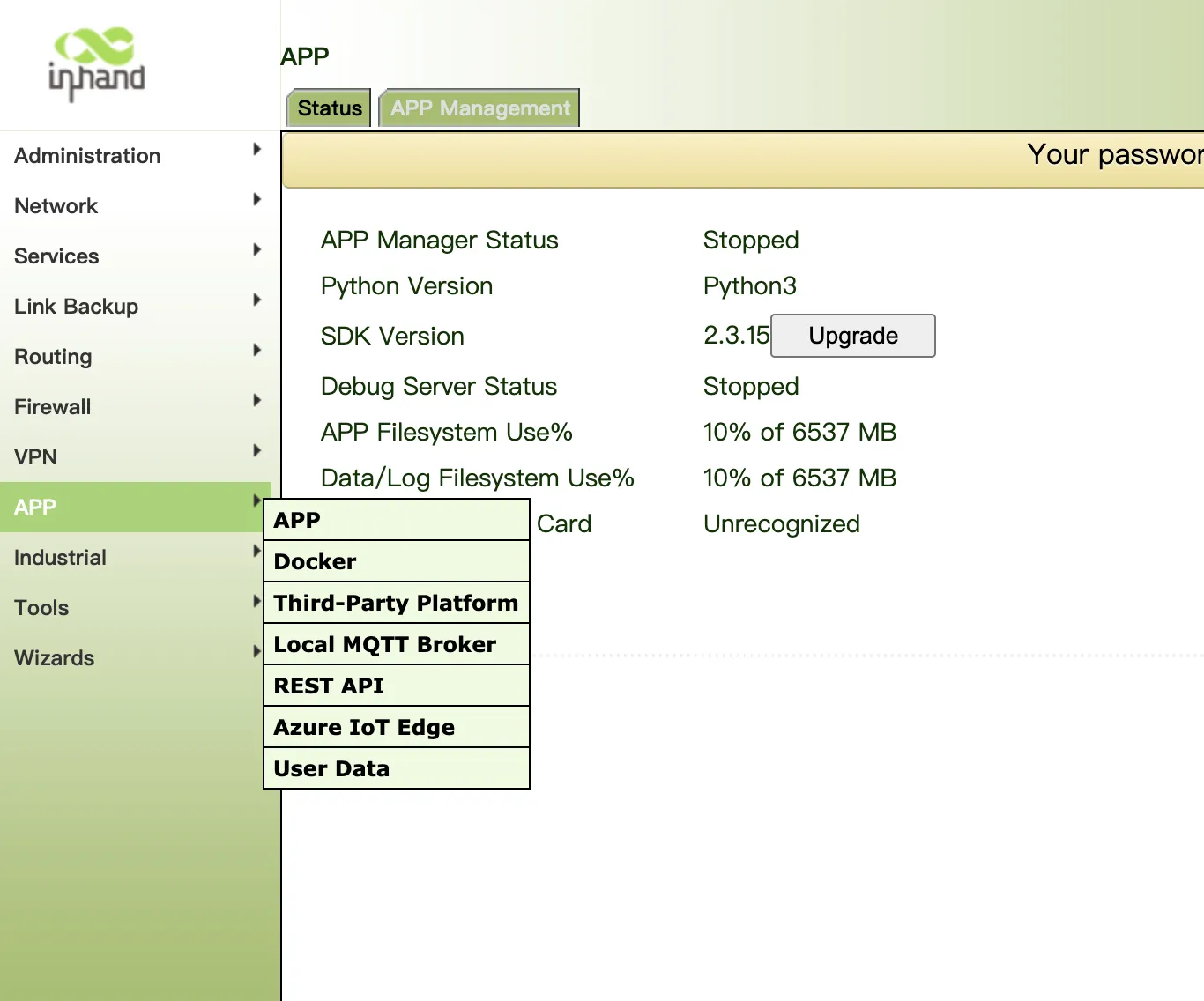Select Azure IoT Edge from submenu
Viewport: 1204px width, 1001px height.
click(x=397, y=727)
